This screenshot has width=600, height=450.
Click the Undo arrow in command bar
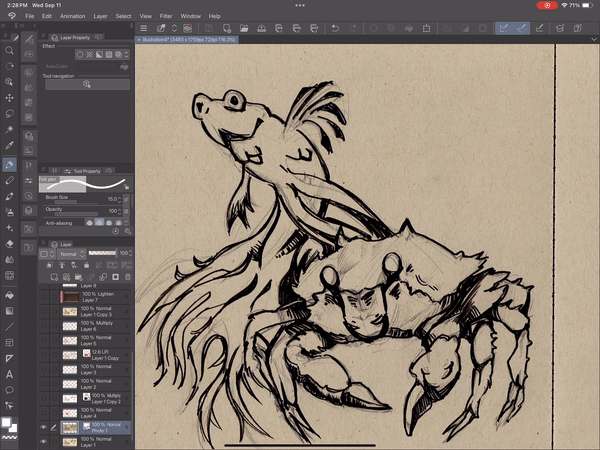point(336,29)
